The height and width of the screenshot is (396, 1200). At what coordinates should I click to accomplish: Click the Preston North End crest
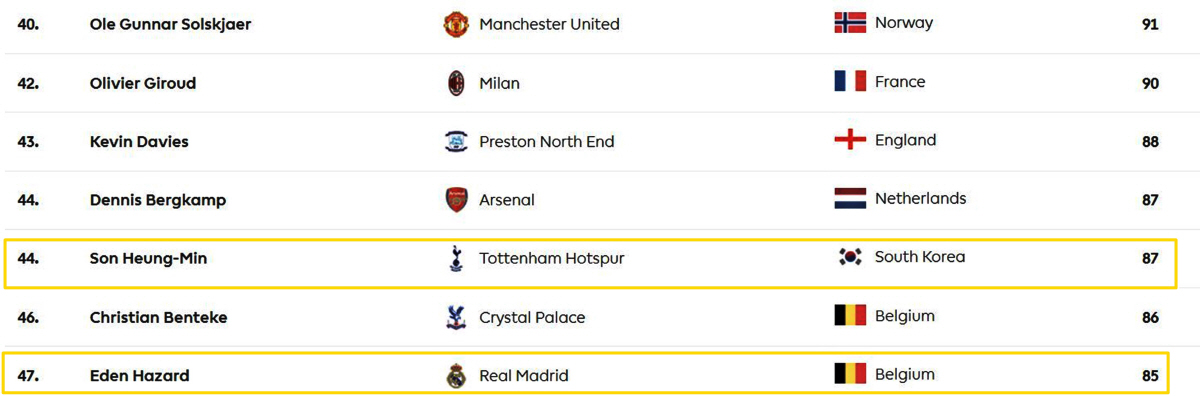[x=456, y=142]
